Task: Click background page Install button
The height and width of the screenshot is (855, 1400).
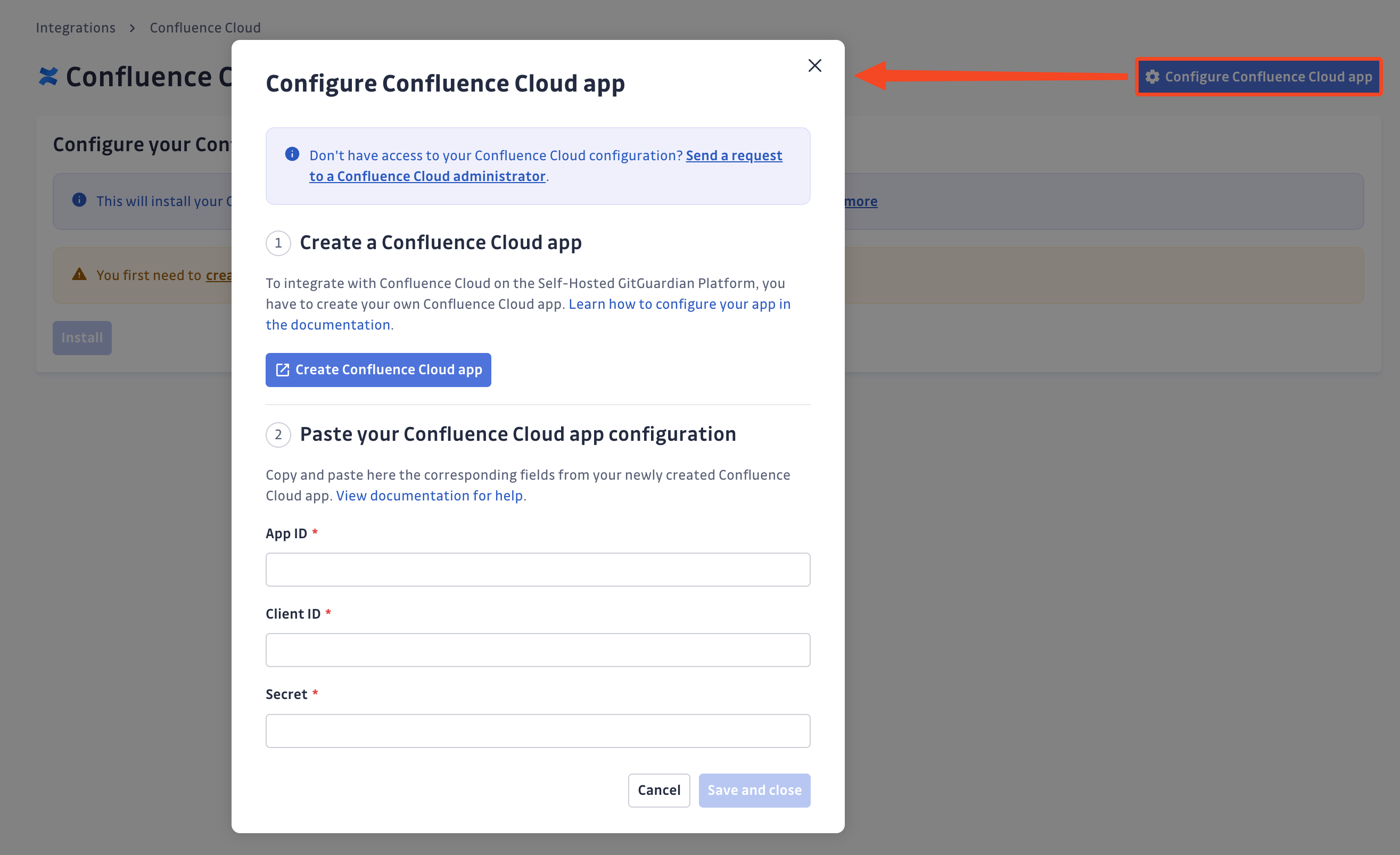Action: pos(83,338)
